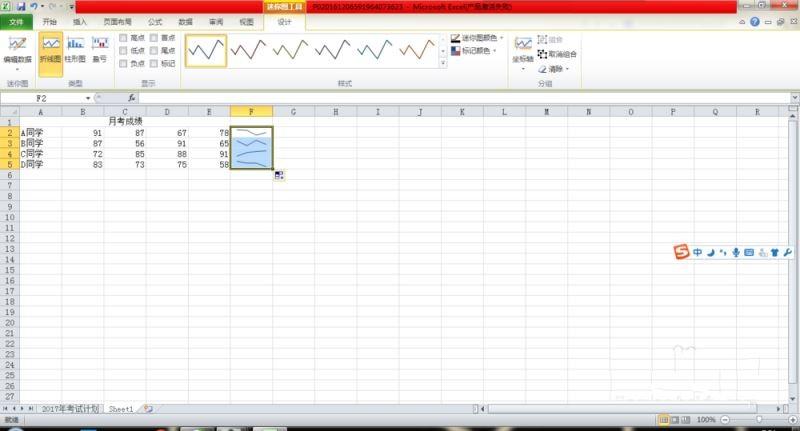The width and height of the screenshot is (800, 431).
Task: Switch to the 2017年考试计划 sheet tab
Action: point(70,409)
